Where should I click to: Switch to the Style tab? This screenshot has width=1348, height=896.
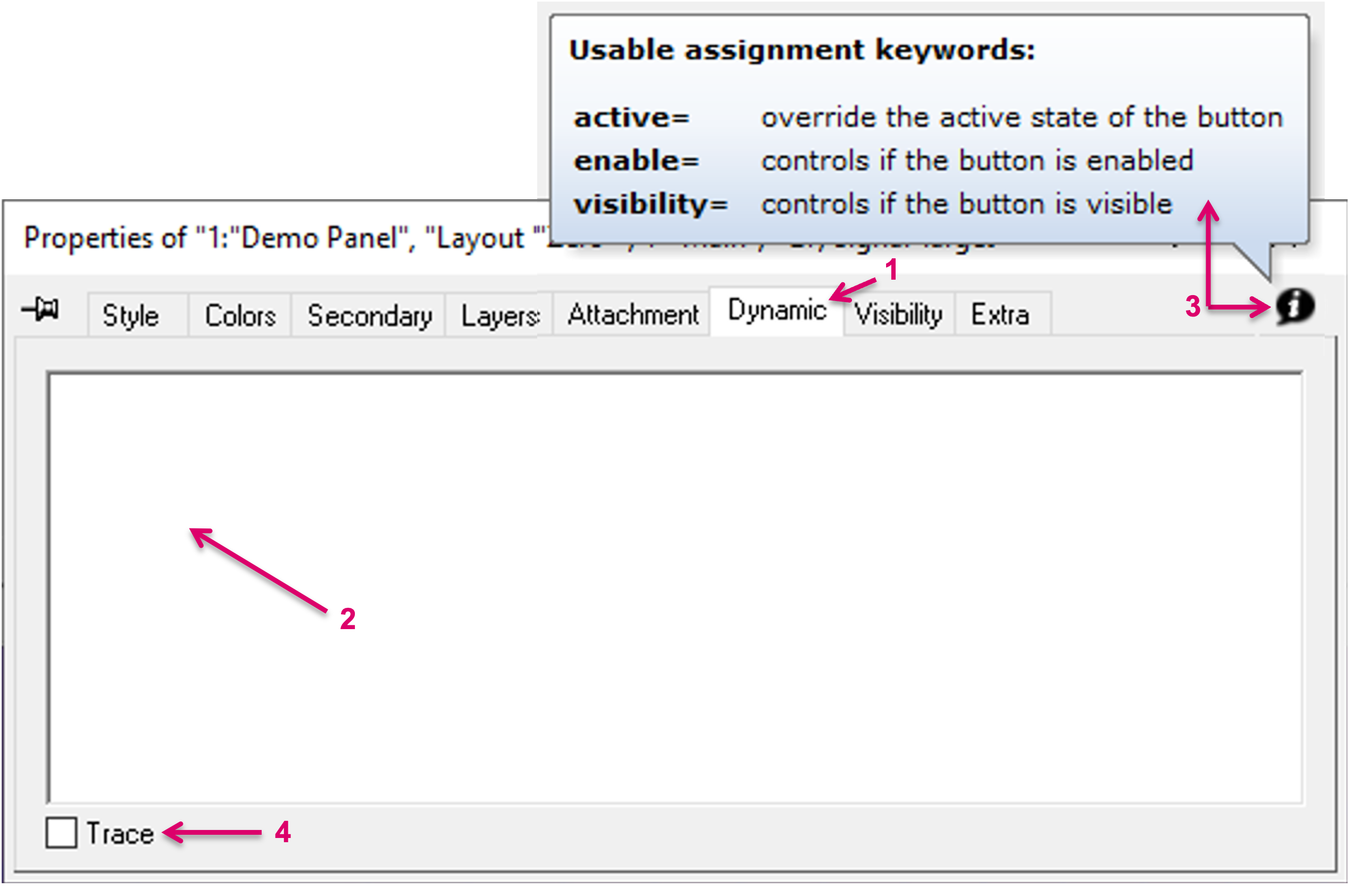[131, 315]
